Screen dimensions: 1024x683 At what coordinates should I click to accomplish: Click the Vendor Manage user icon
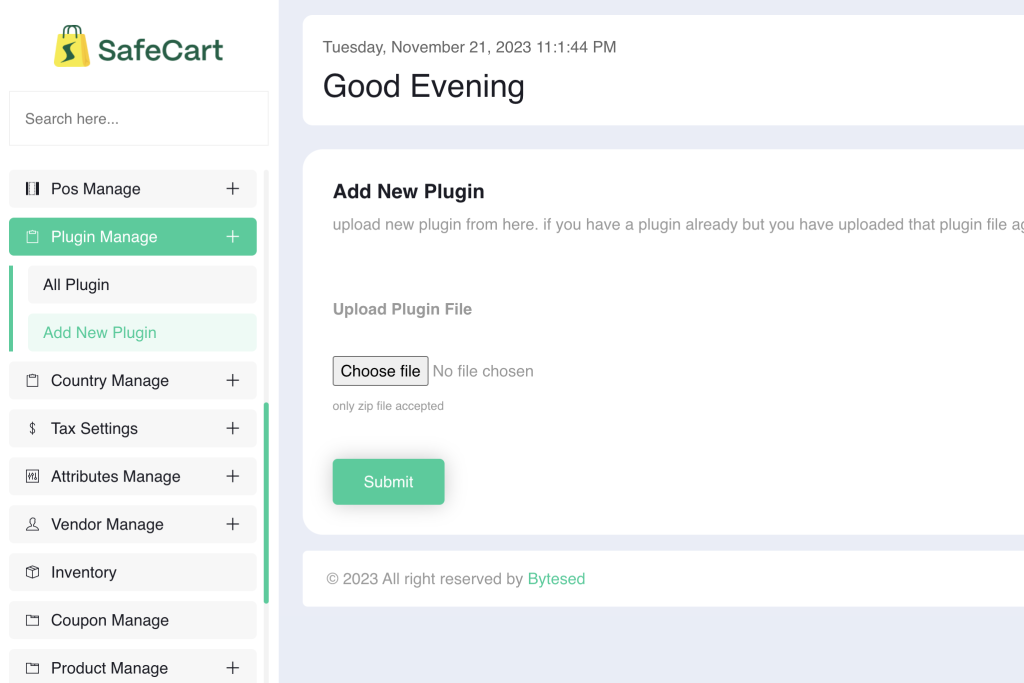(32, 524)
